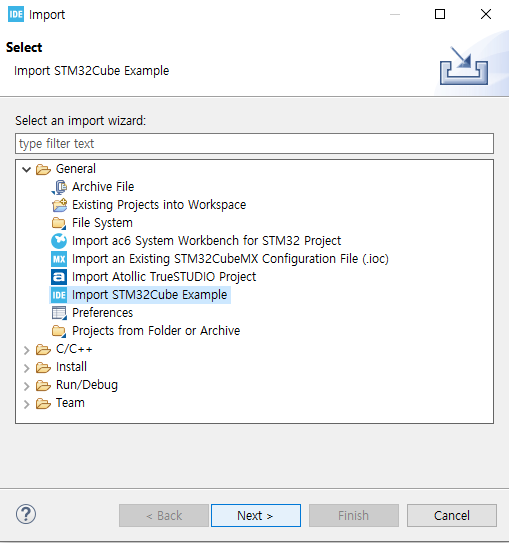This screenshot has height=543, width=509.
Task: Choose the File System folder icon
Action: click(x=59, y=223)
